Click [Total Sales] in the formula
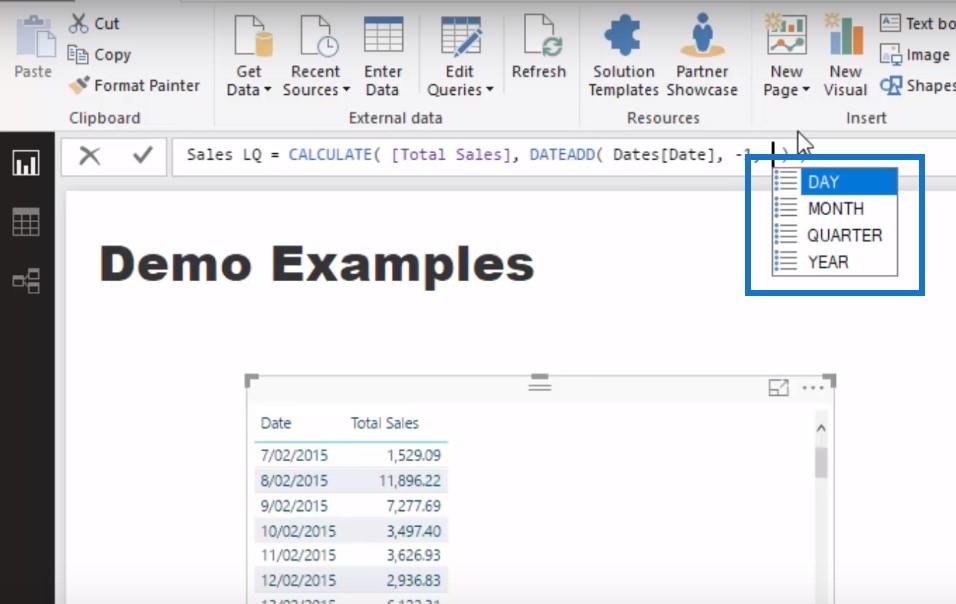956x604 pixels. coord(451,155)
